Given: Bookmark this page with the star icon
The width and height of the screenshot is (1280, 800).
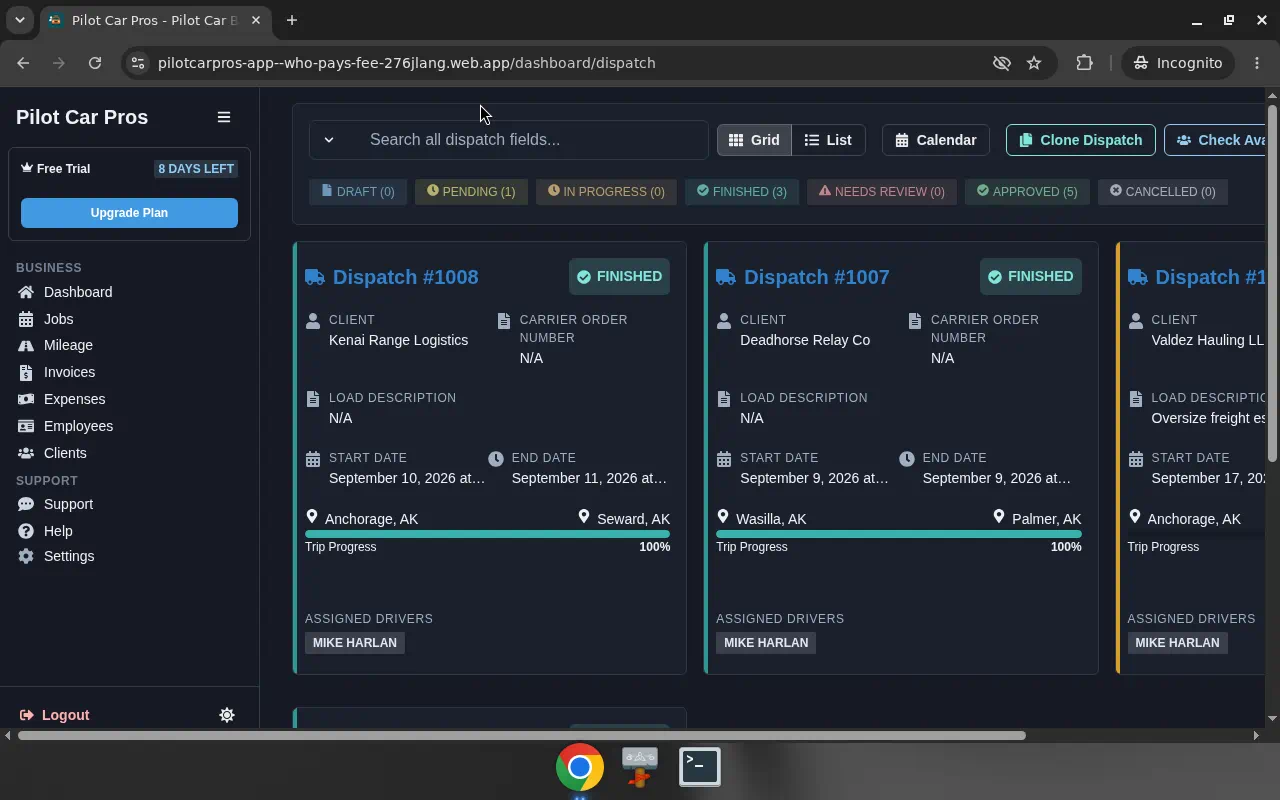Looking at the screenshot, I should click(x=1034, y=63).
